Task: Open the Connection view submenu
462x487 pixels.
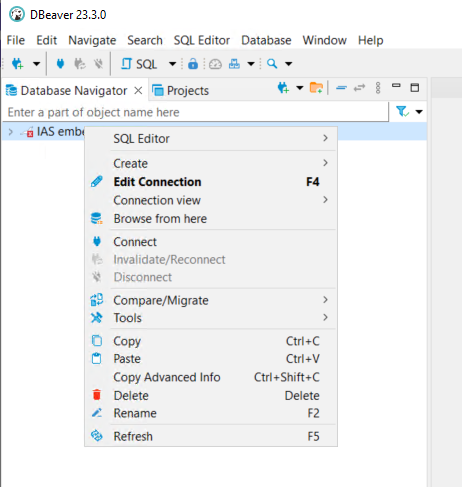Action: tap(211, 200)
